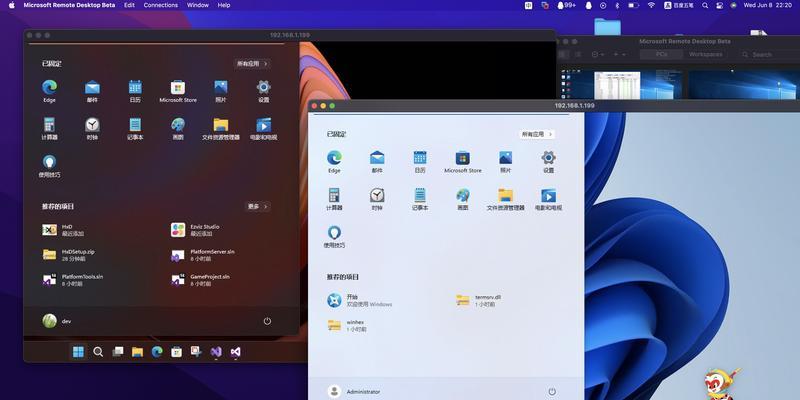The image size is (800, 400).
Task: Open Edge in the light Start menu
Action: (334, 162)
